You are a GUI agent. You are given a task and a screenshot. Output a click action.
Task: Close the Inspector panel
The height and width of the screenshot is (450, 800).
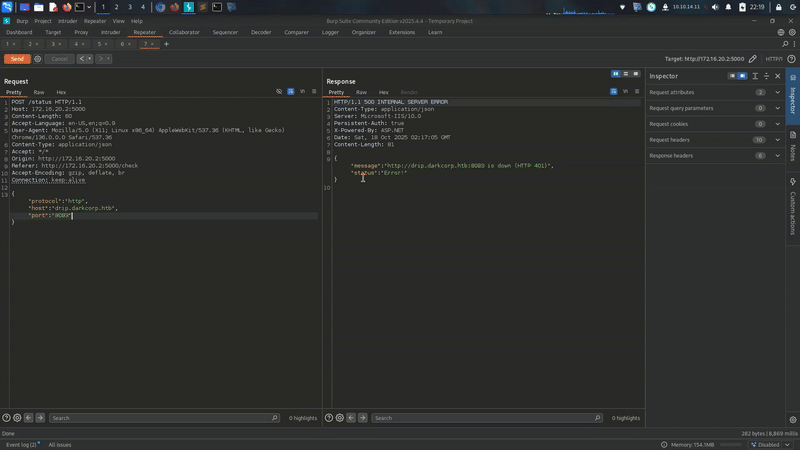[x=779, y=76]
